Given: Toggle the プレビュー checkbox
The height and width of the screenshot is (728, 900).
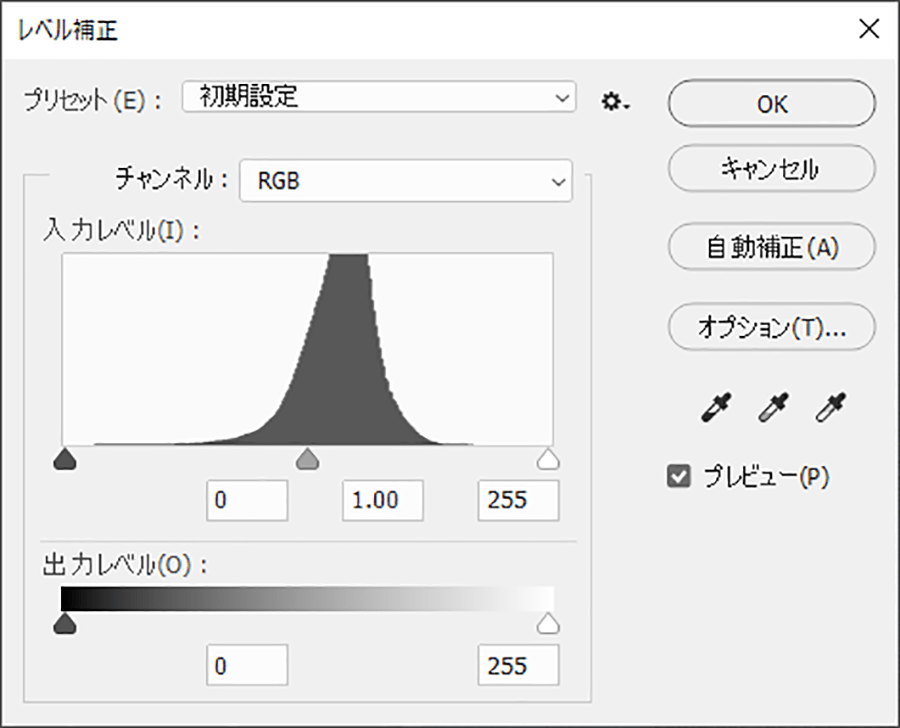Looking at the screenshot, I should [679, 477].
